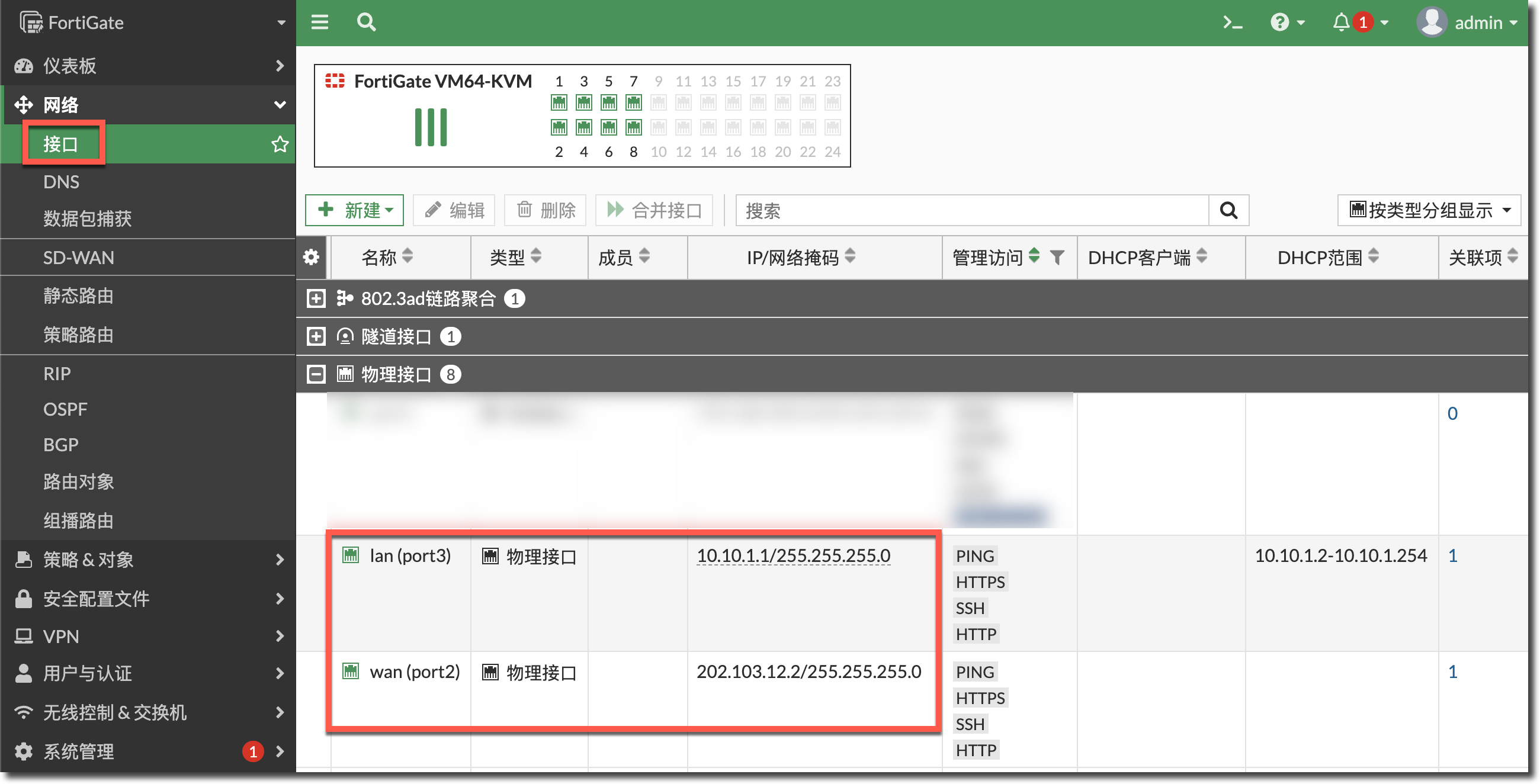1540x784 pixels.
Task: Toggle the hamburger menu icon
Action: tap(320, 23)
